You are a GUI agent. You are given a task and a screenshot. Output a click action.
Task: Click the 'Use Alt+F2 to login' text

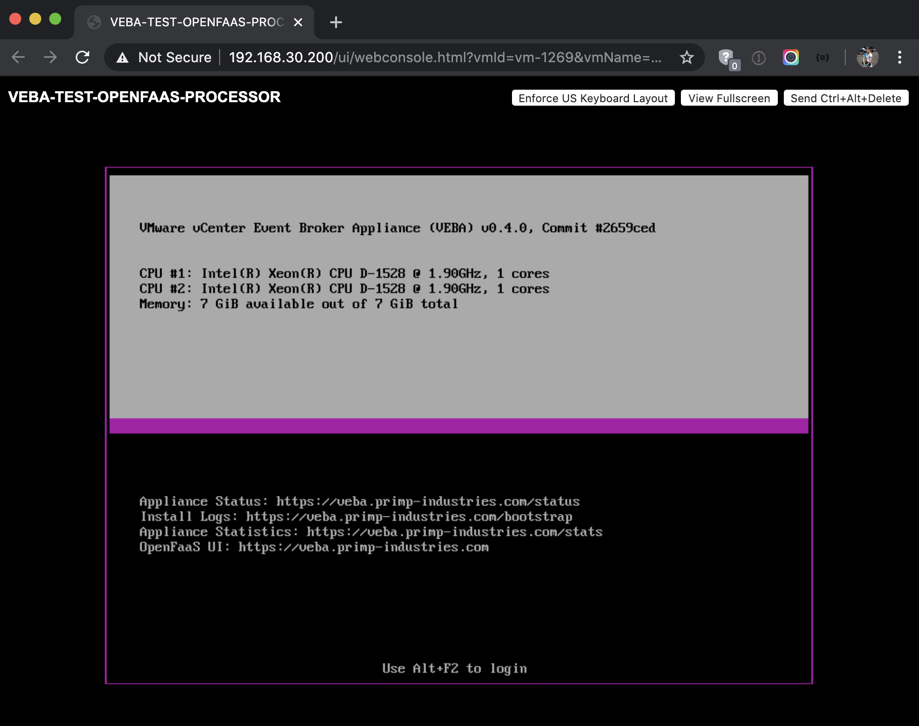point(454,668)
